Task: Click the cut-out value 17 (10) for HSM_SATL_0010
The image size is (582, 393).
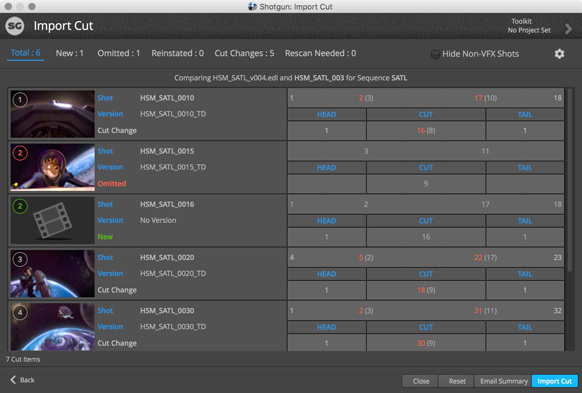Action: click(x=485, y=98)
